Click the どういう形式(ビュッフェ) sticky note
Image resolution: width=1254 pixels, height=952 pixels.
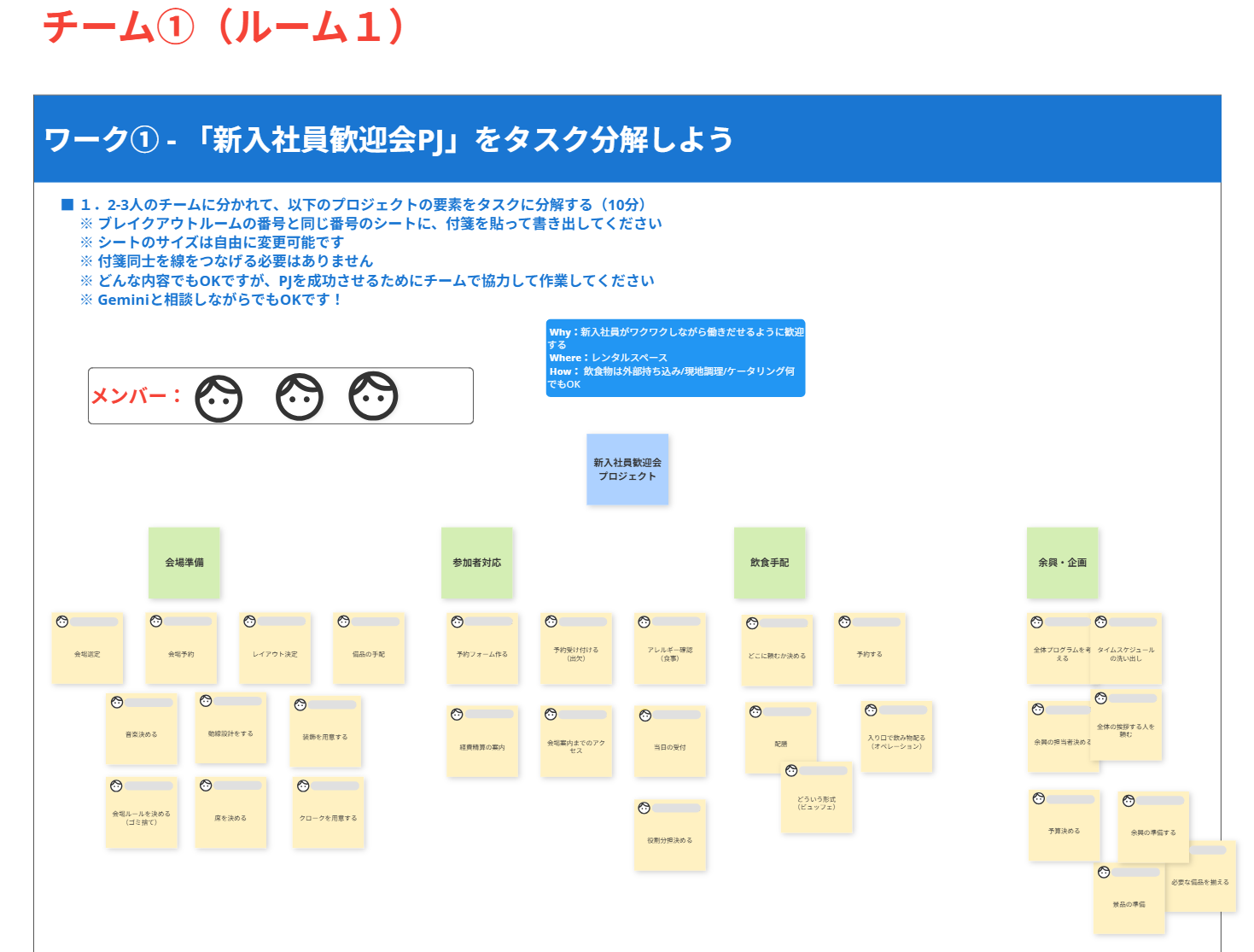tap(817, 803)
